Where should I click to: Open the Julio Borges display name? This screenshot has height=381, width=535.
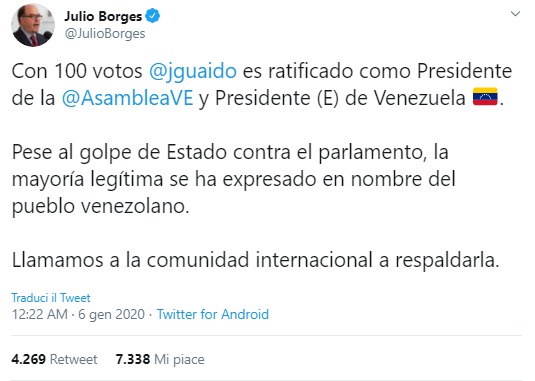(x=103, y=16)
